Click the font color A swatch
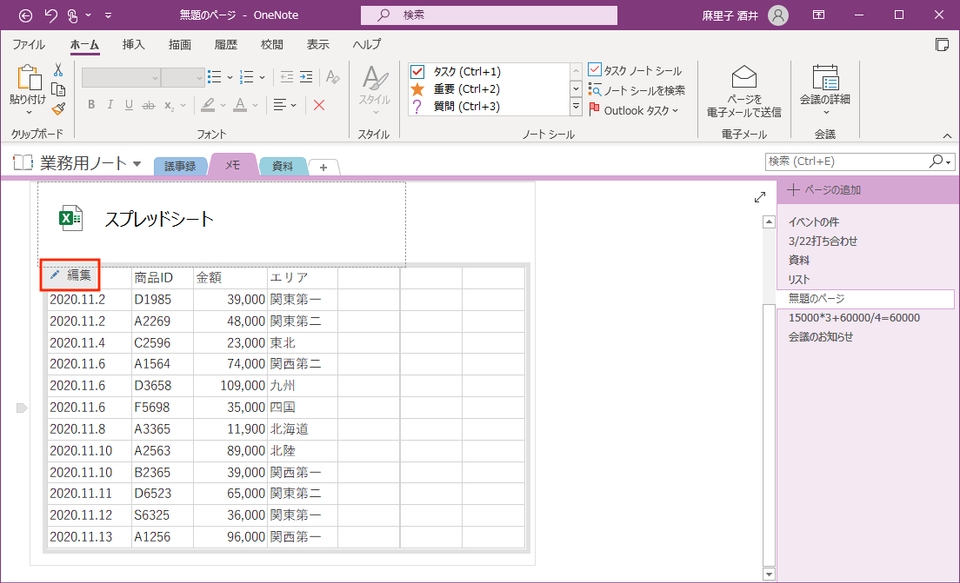 click(x=241, y=105)
